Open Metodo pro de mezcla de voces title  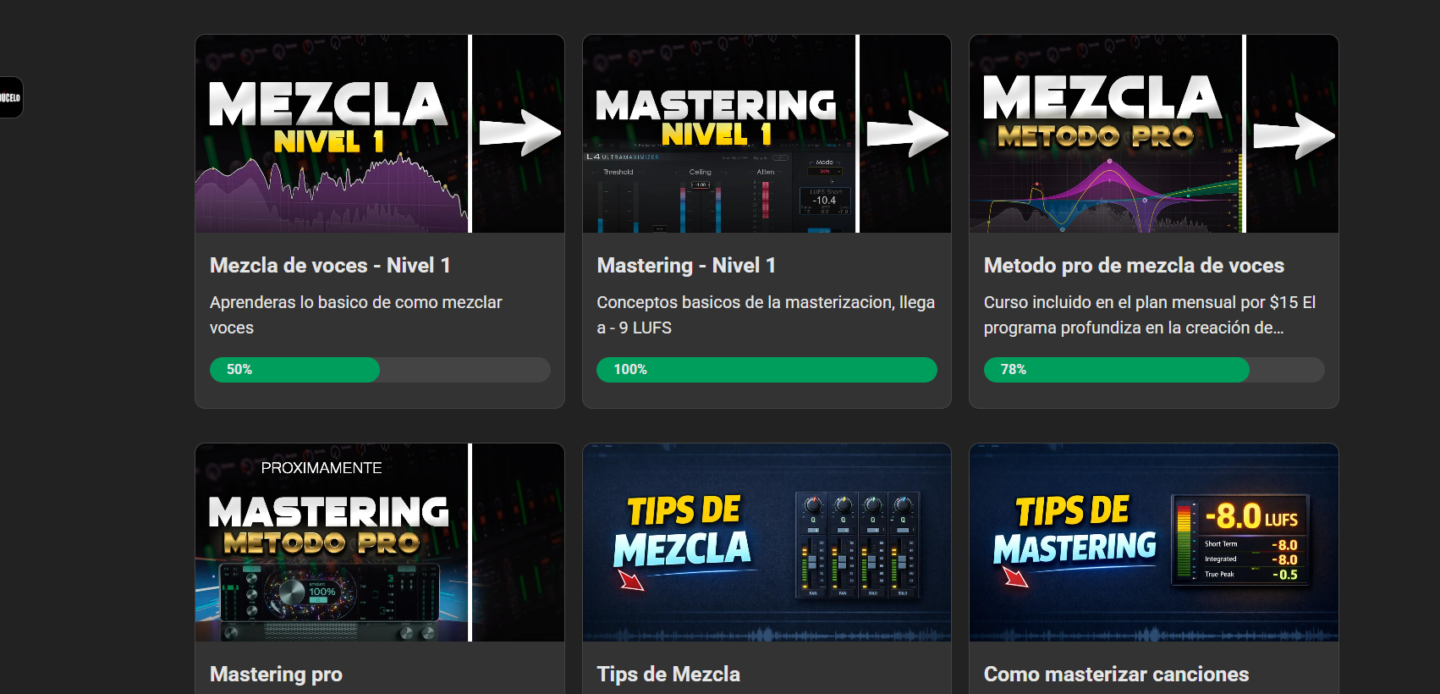click(x=1134, y=265)
